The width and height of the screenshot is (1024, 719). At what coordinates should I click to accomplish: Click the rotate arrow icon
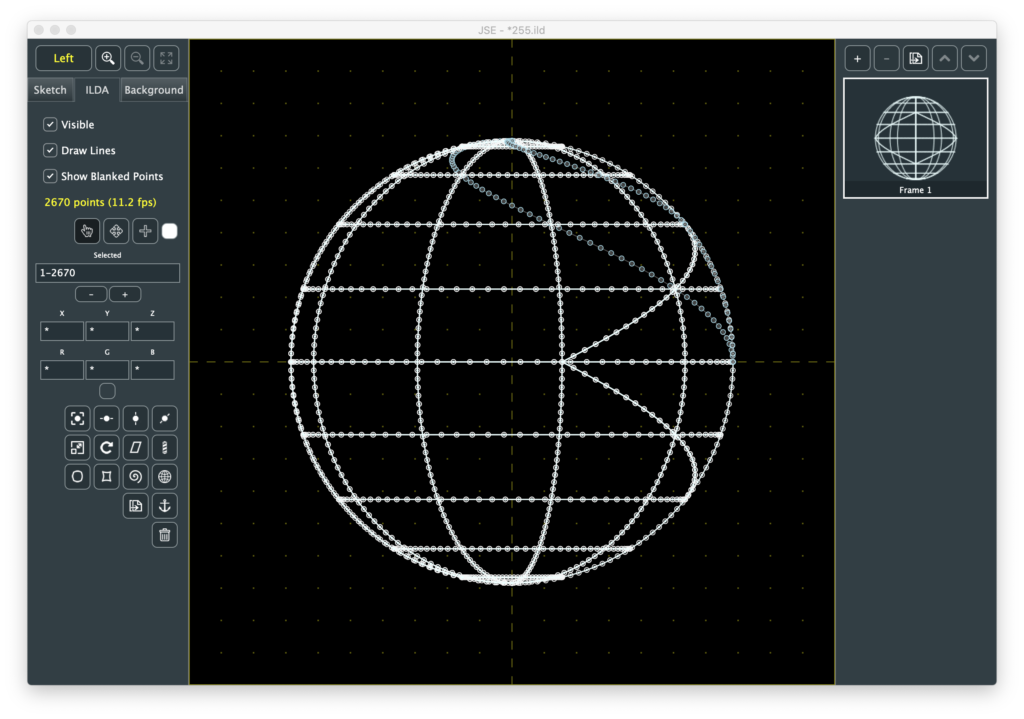[107, 448]
